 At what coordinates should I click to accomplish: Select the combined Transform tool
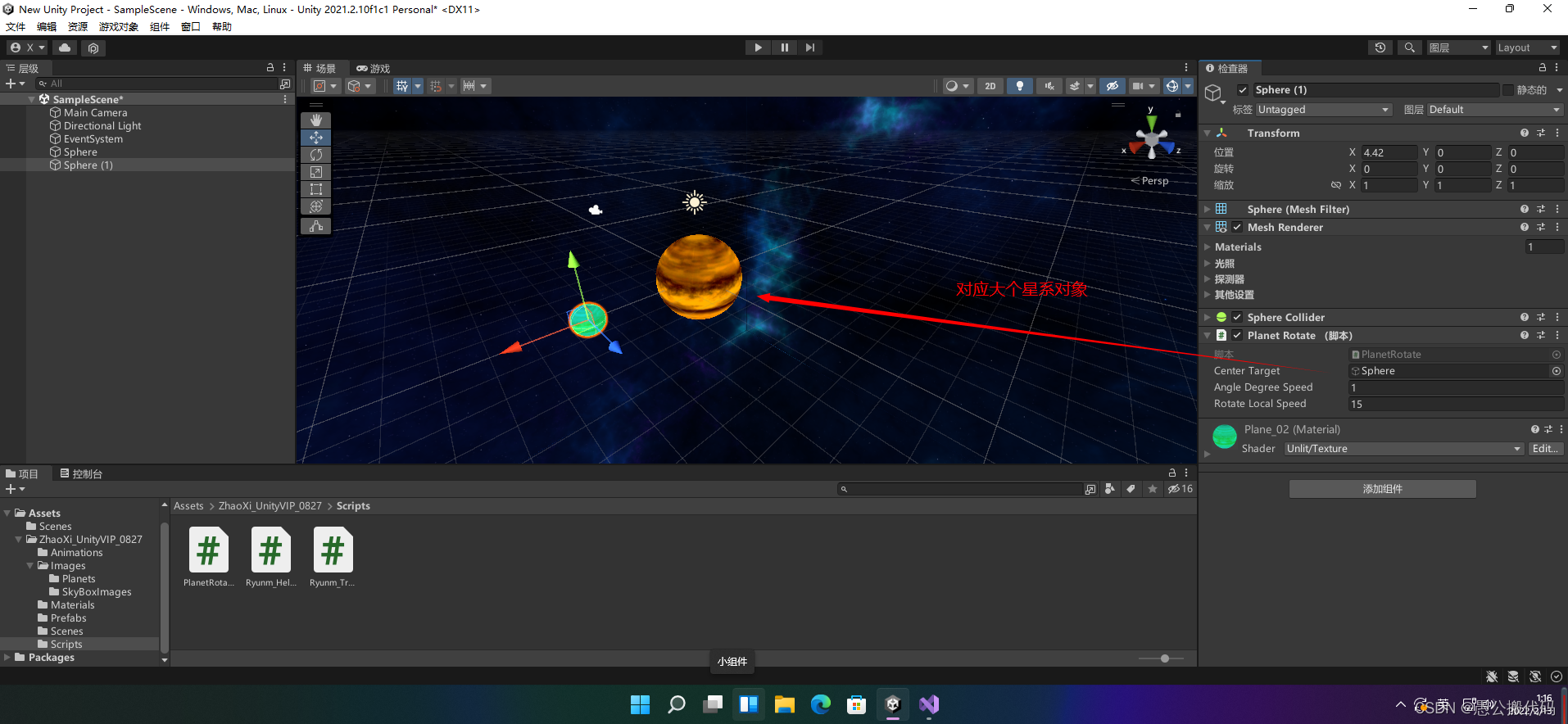pos(315,206)
